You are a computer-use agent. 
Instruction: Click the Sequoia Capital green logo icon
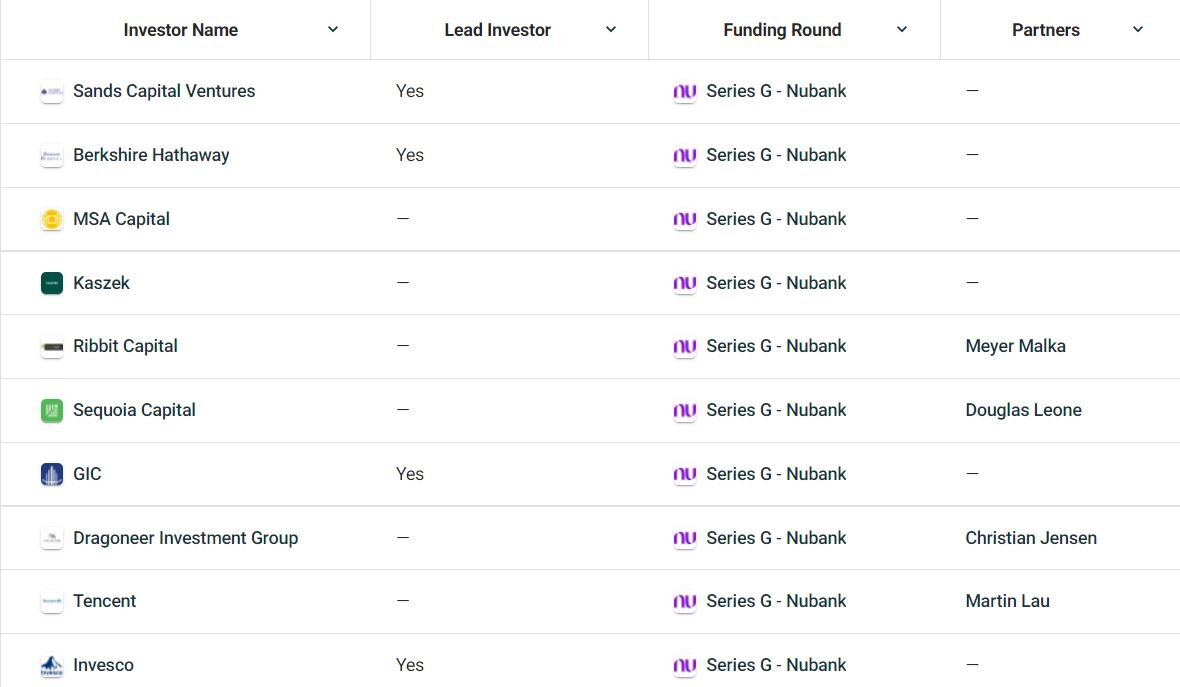click(52, 411)
